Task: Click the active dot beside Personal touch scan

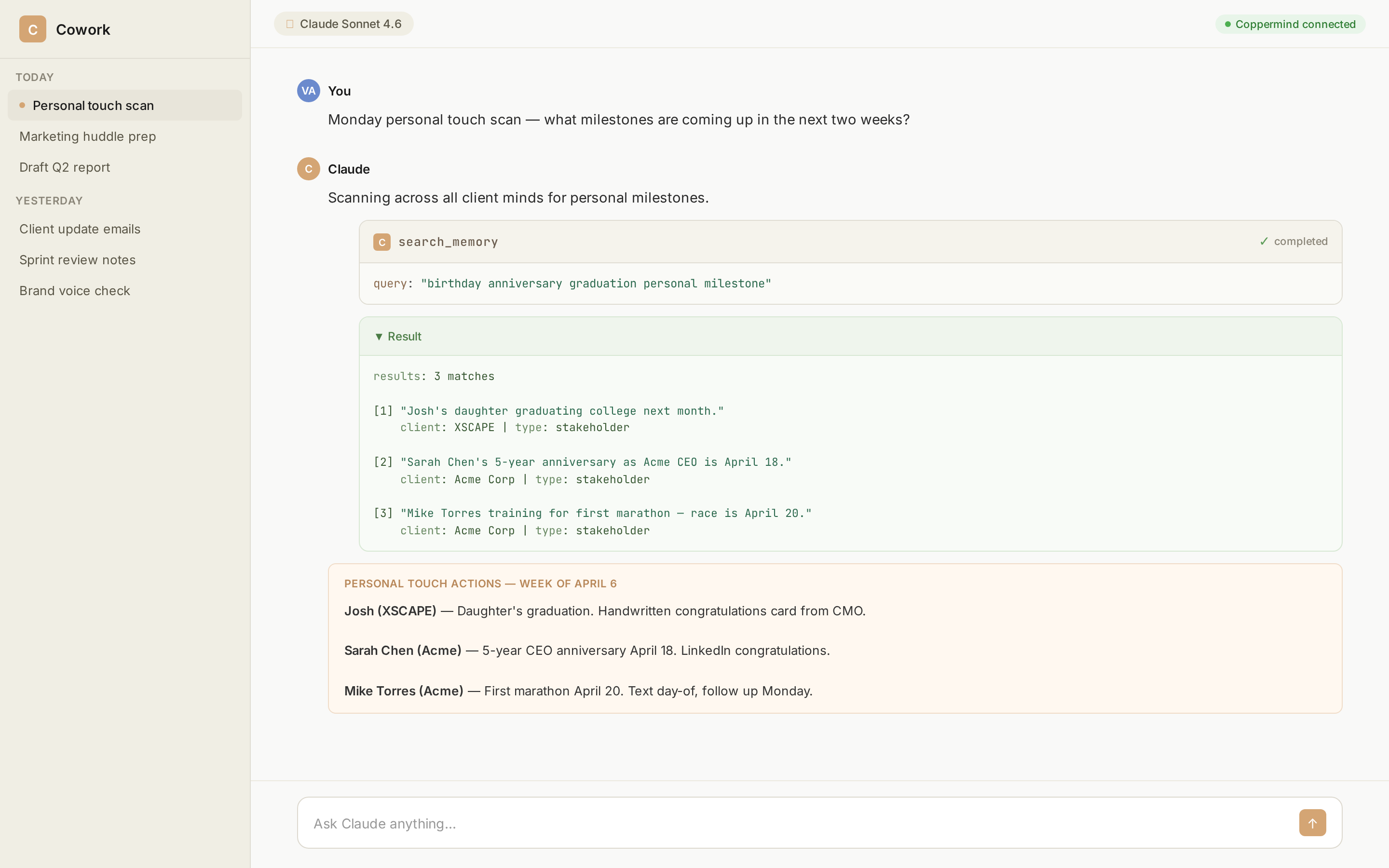Action: pos(22,105)
